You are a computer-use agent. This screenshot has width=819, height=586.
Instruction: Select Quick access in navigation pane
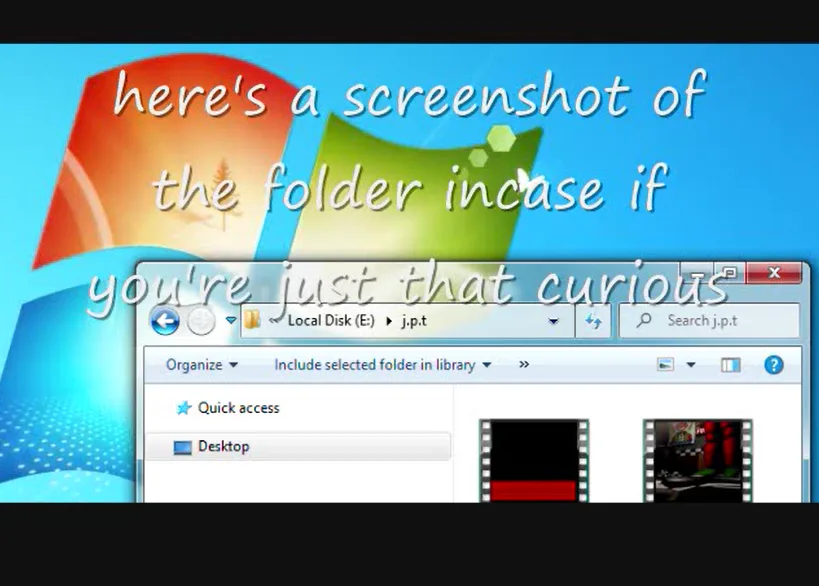(238, 408)
